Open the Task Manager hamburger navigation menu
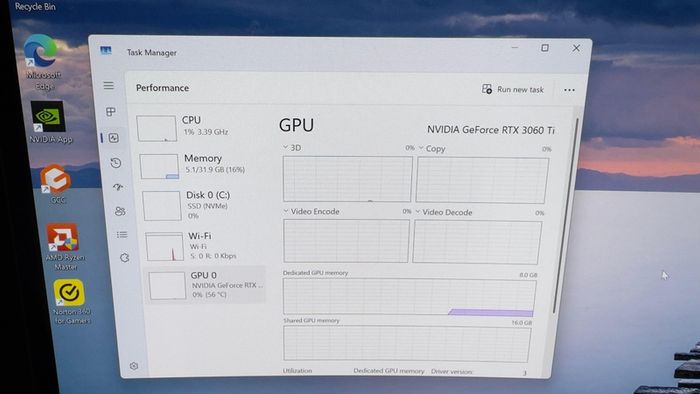The width and height of the screenshot is (700, 394). pyautogui.click(x=108, y=85)
